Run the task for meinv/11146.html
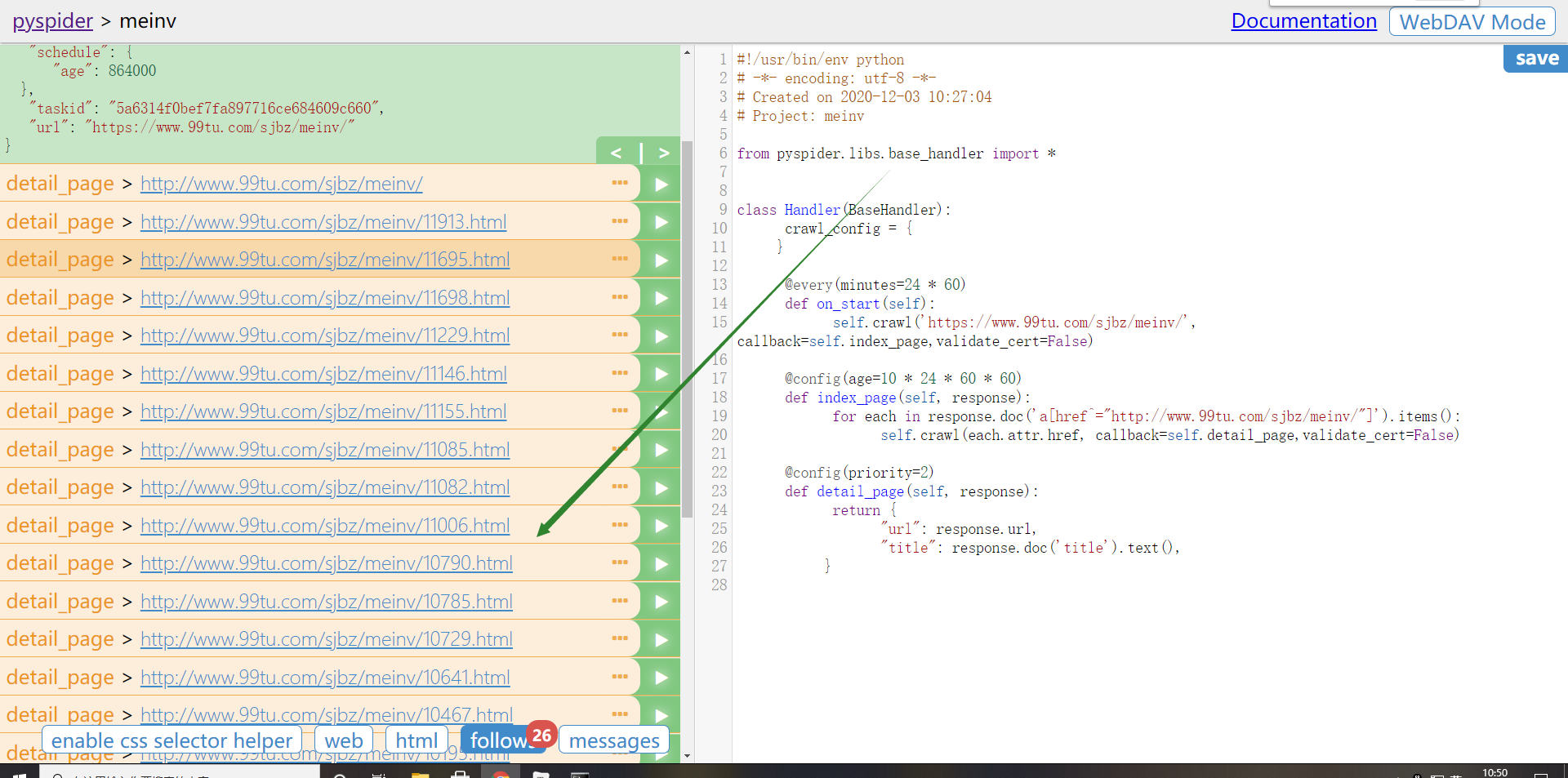This screenshot has width=1568, height=778. [x=661, y=374]
